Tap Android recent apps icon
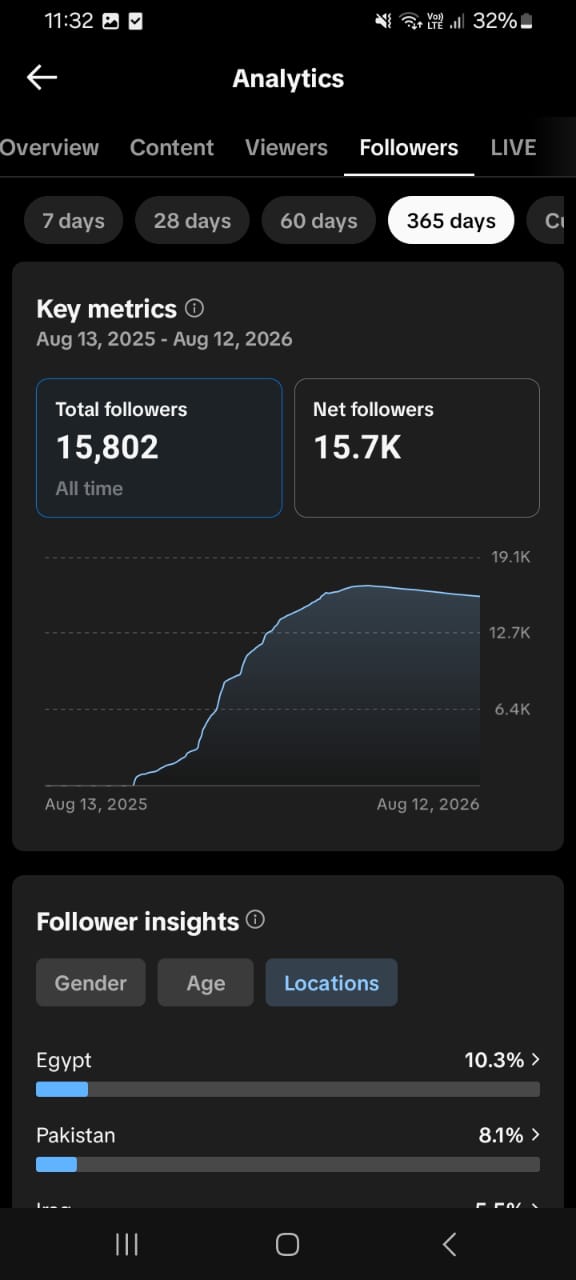The image size is (576, 1280). pyautogui.click(x=127, y=1244)
